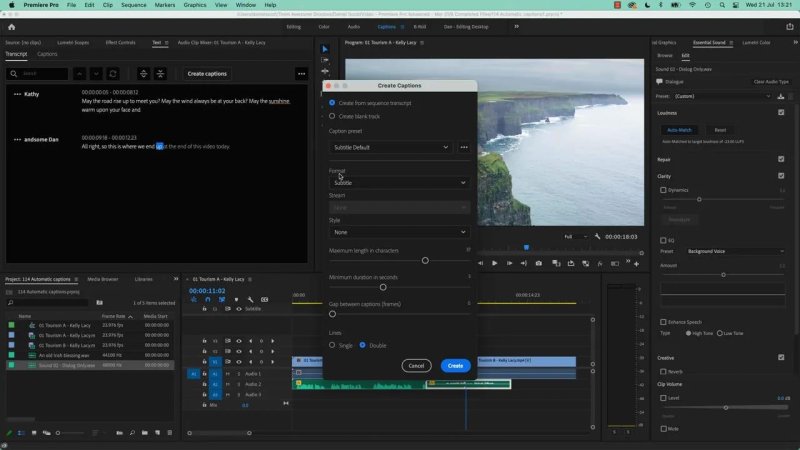
Task: Open timeline display settings wrench
Action: coord(250,299)
